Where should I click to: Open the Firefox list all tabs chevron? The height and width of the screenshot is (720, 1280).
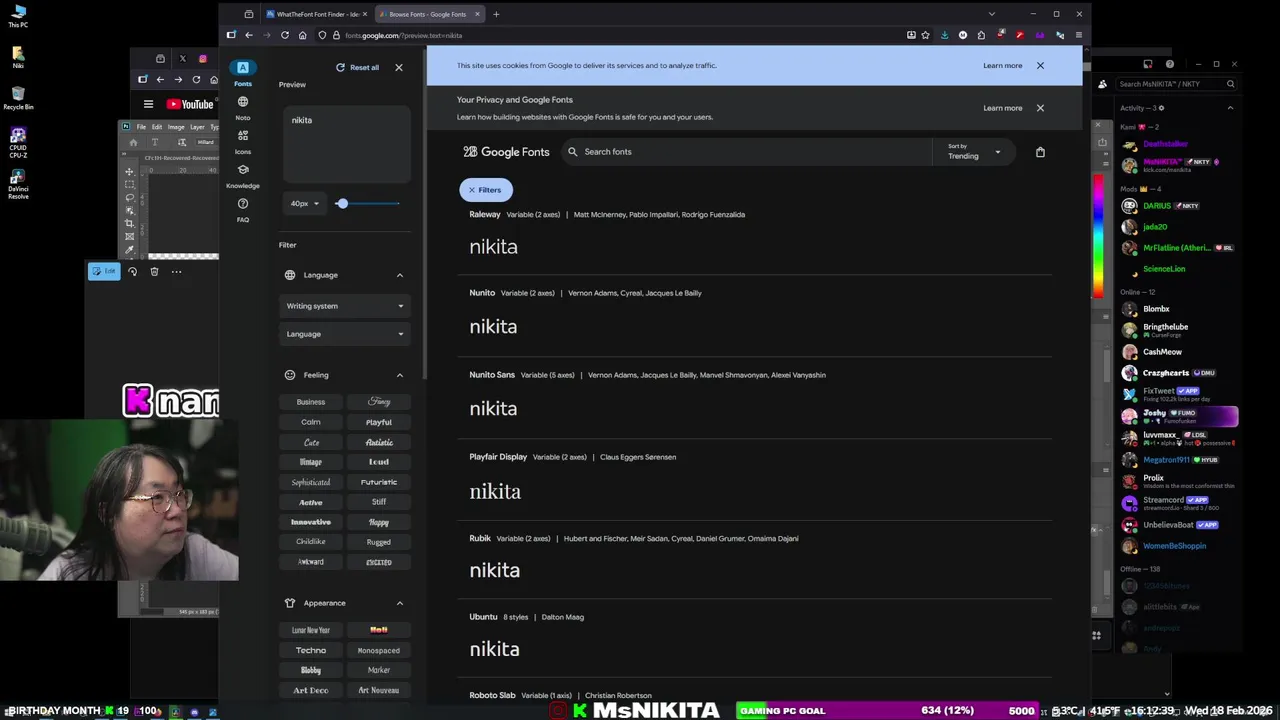[x=991, y=14]
